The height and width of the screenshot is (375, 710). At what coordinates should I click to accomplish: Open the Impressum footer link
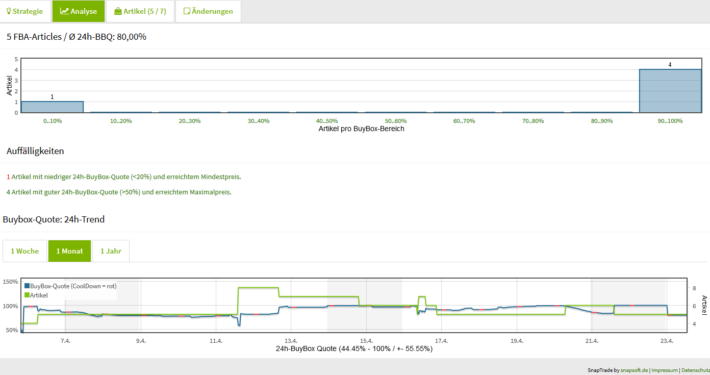click(x=664, y=370)
